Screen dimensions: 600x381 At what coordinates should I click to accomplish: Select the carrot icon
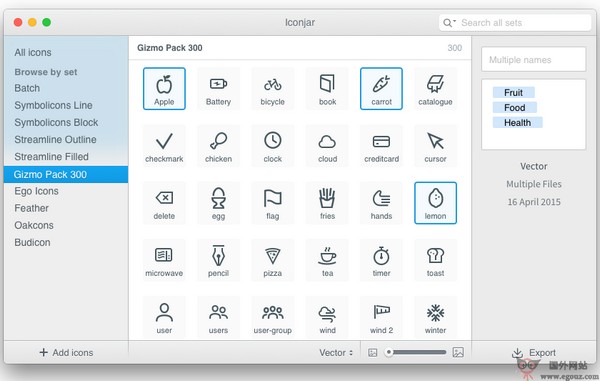381,89
